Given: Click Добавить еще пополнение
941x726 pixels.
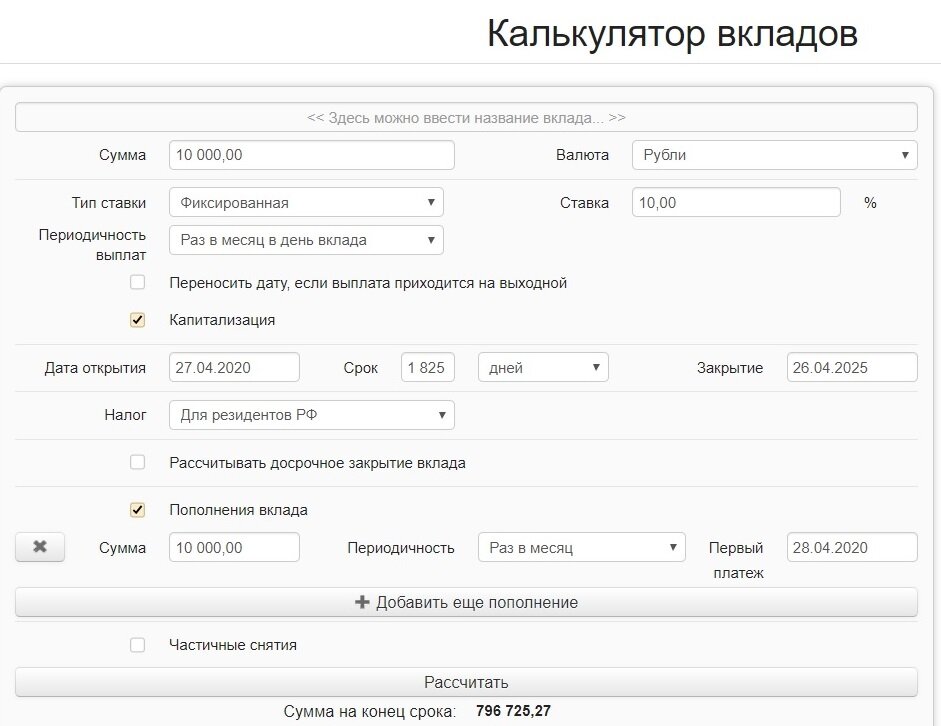Looking at the screenshot, I should 465,601.
